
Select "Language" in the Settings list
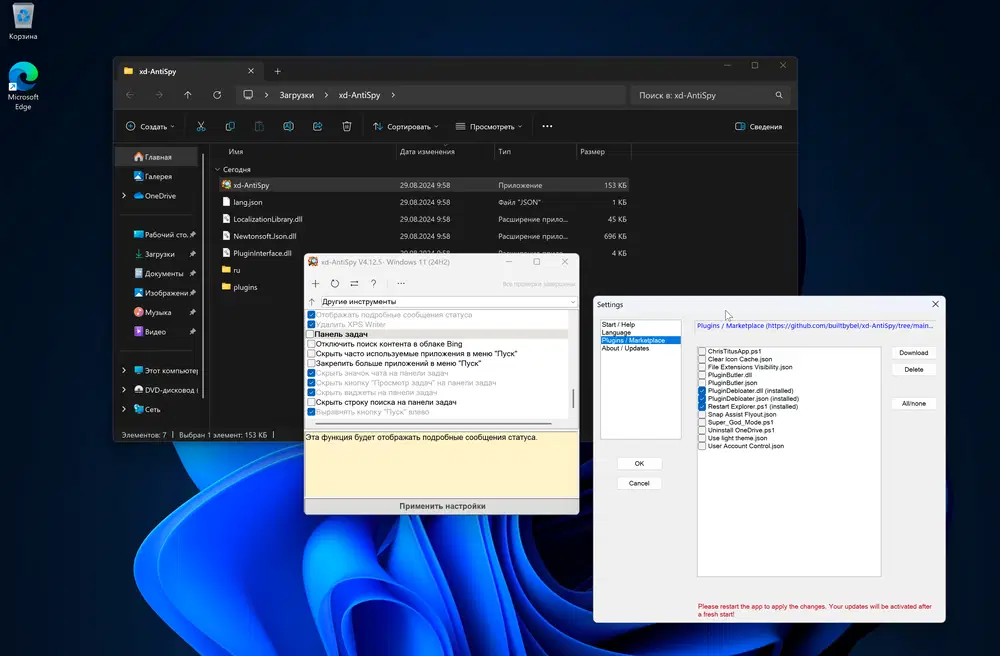pyautogui.click(x=616, y=333)
